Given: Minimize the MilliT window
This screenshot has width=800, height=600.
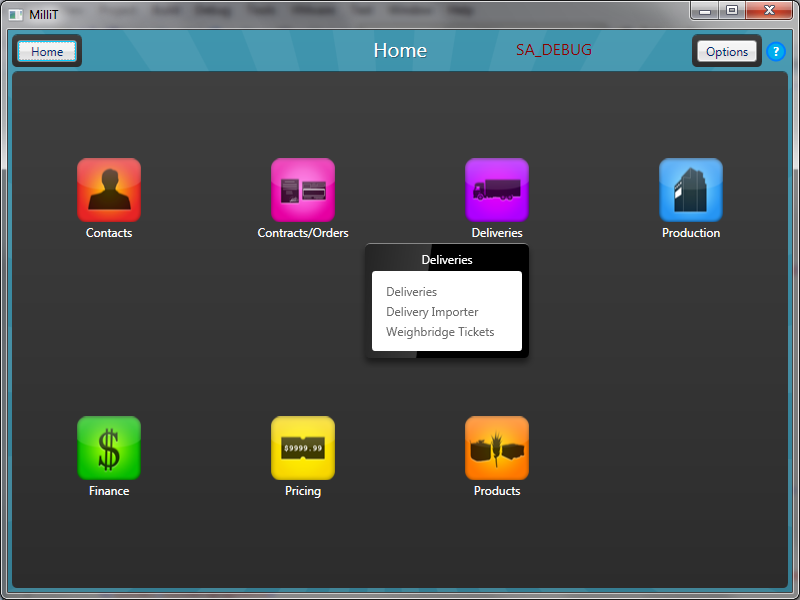Looking at the screenshot, I should tap(706, 10).
